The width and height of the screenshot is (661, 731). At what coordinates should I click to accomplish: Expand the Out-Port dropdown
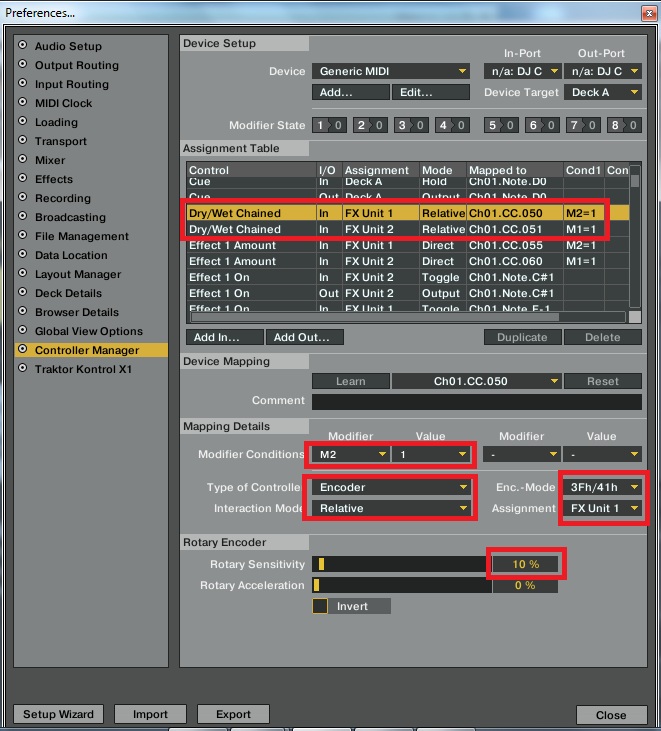(x=603, y=71)
